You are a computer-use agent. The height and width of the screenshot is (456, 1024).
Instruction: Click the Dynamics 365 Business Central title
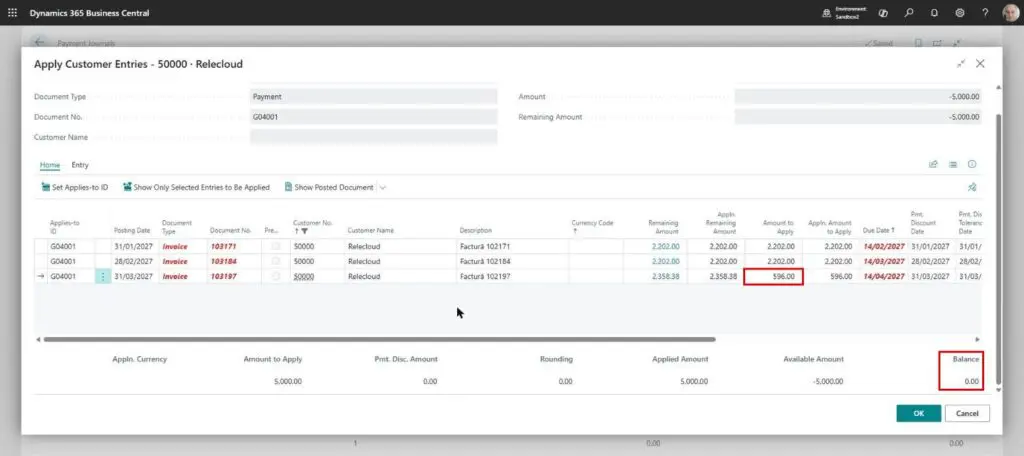tap(89, 13)
